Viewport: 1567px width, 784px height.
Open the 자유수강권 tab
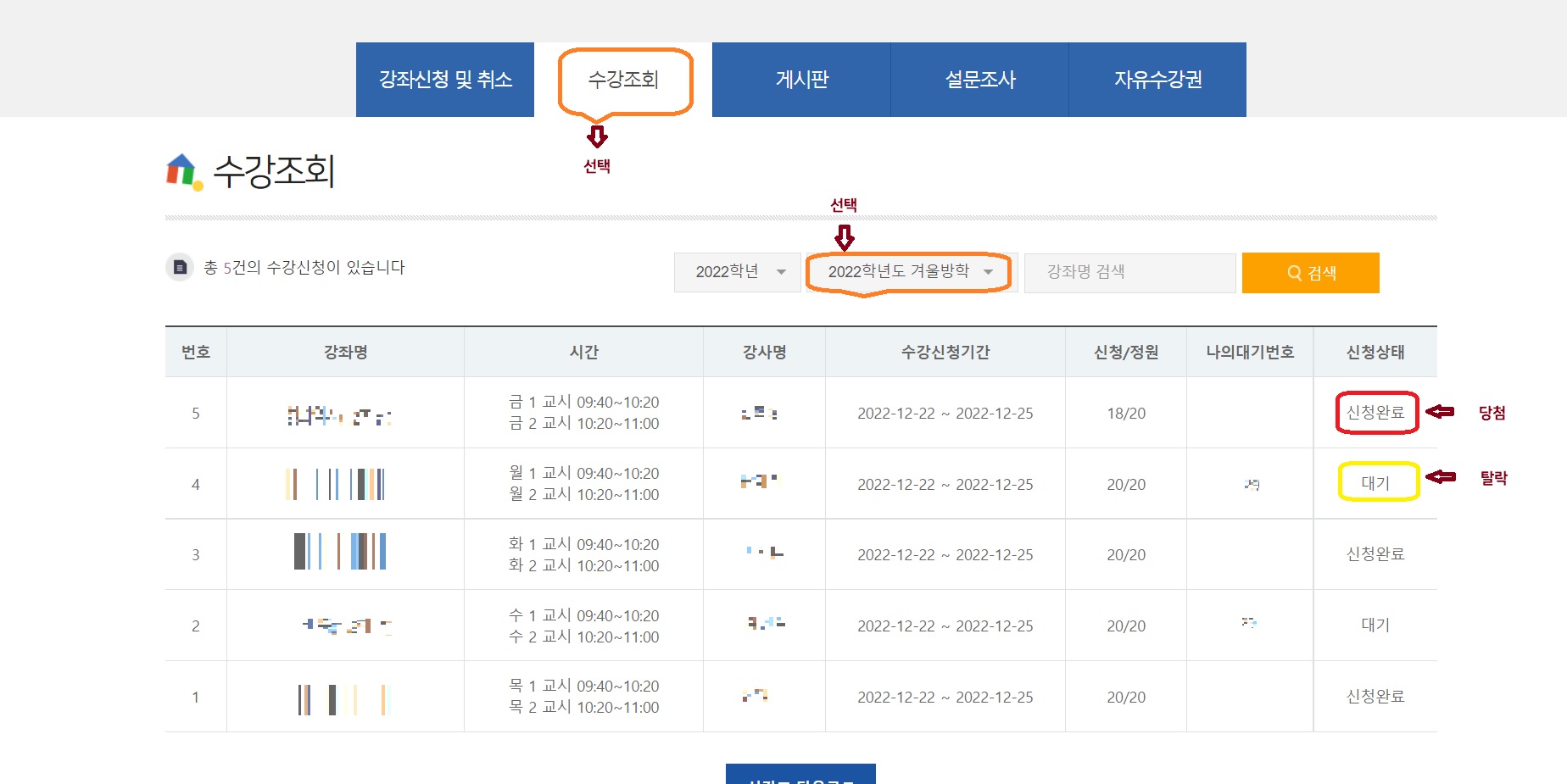[1157, 80]
